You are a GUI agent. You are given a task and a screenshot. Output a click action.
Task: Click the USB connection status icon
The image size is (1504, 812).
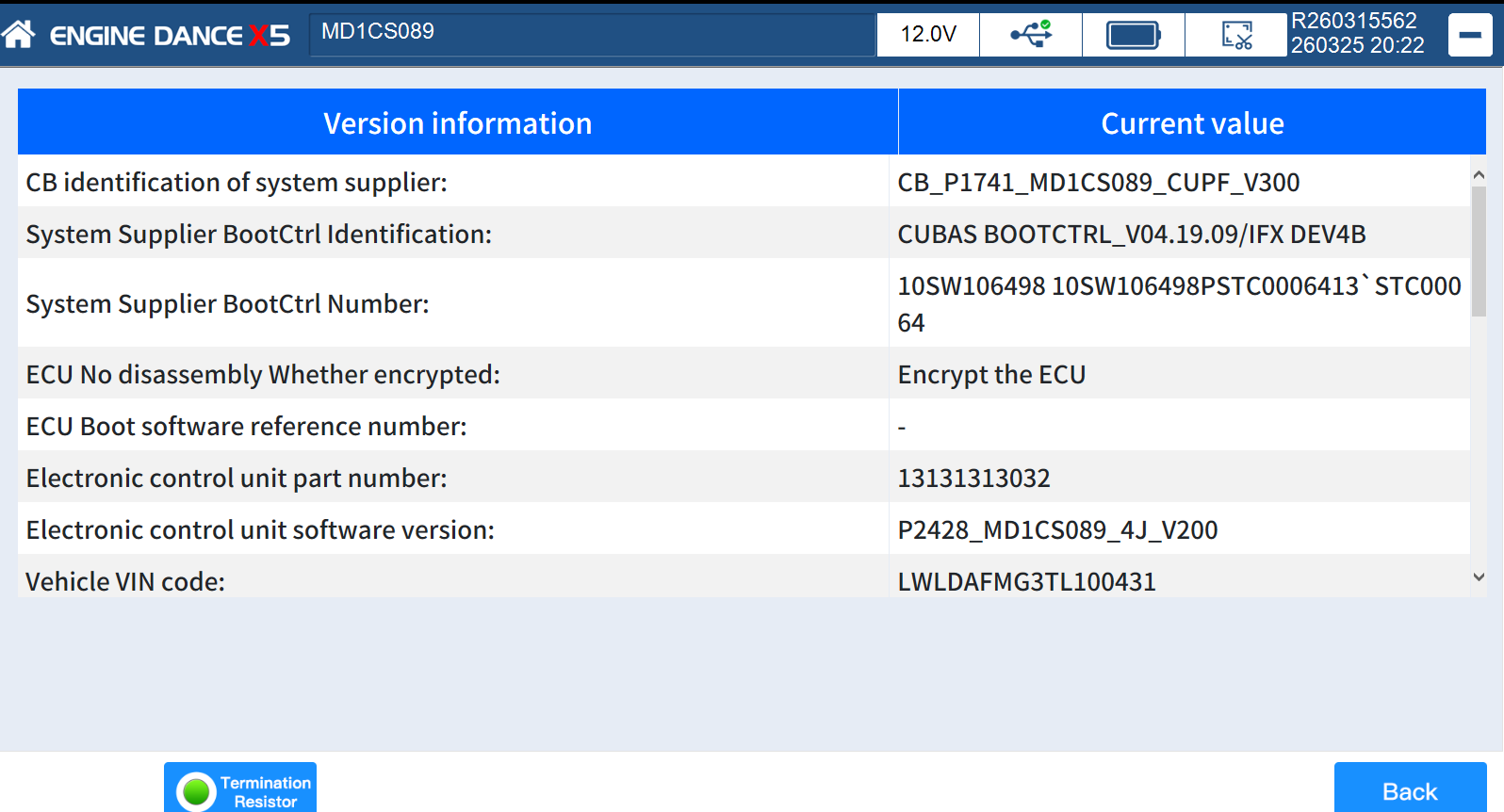[1031, 35]
